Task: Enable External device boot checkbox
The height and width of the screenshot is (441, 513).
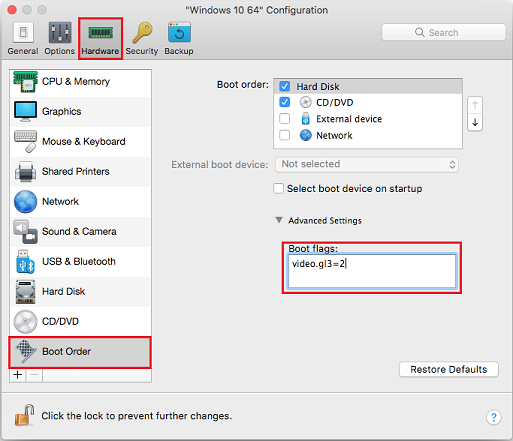Action: coord(284,119)
